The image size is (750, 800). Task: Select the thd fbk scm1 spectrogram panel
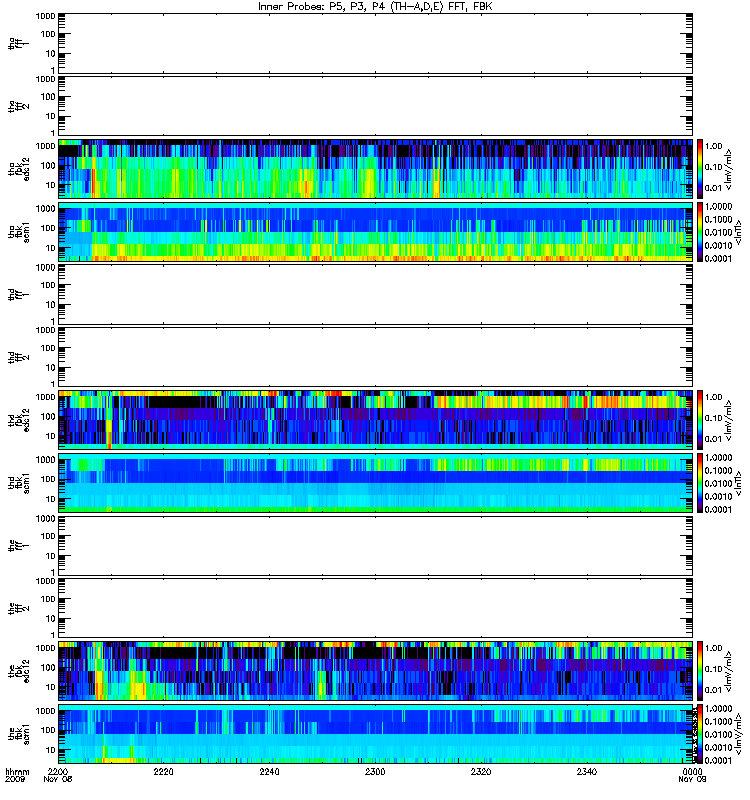376,483
